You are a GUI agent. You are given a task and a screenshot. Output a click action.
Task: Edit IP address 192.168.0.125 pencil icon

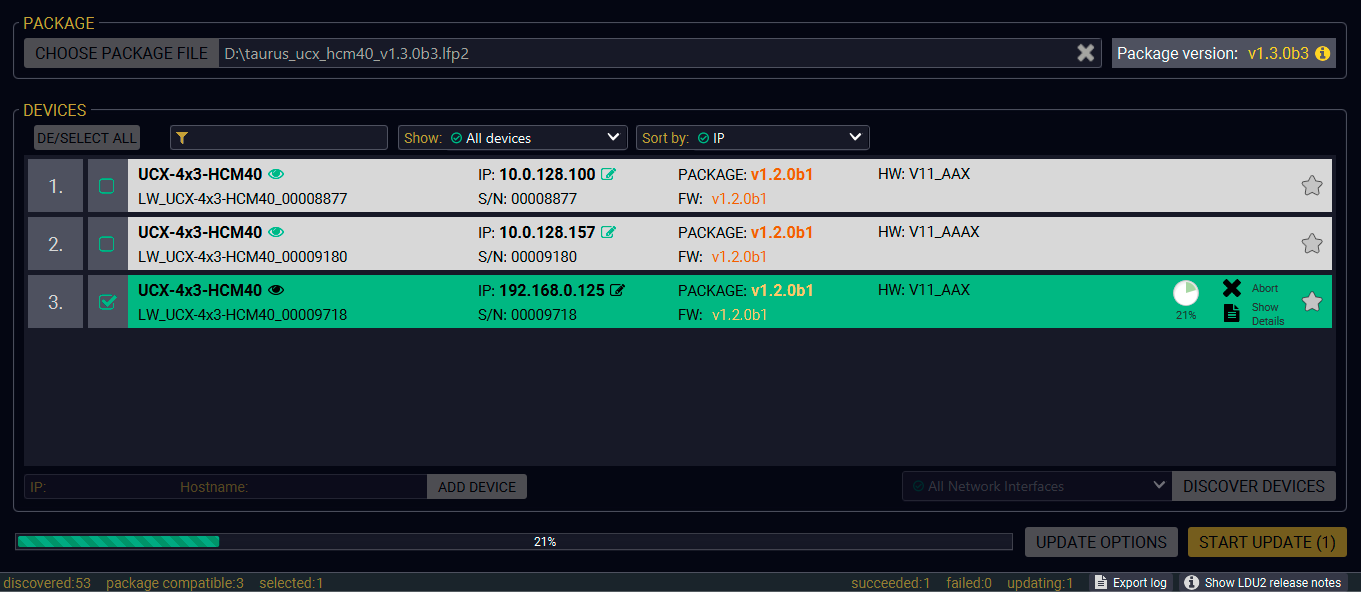(617, 291)
